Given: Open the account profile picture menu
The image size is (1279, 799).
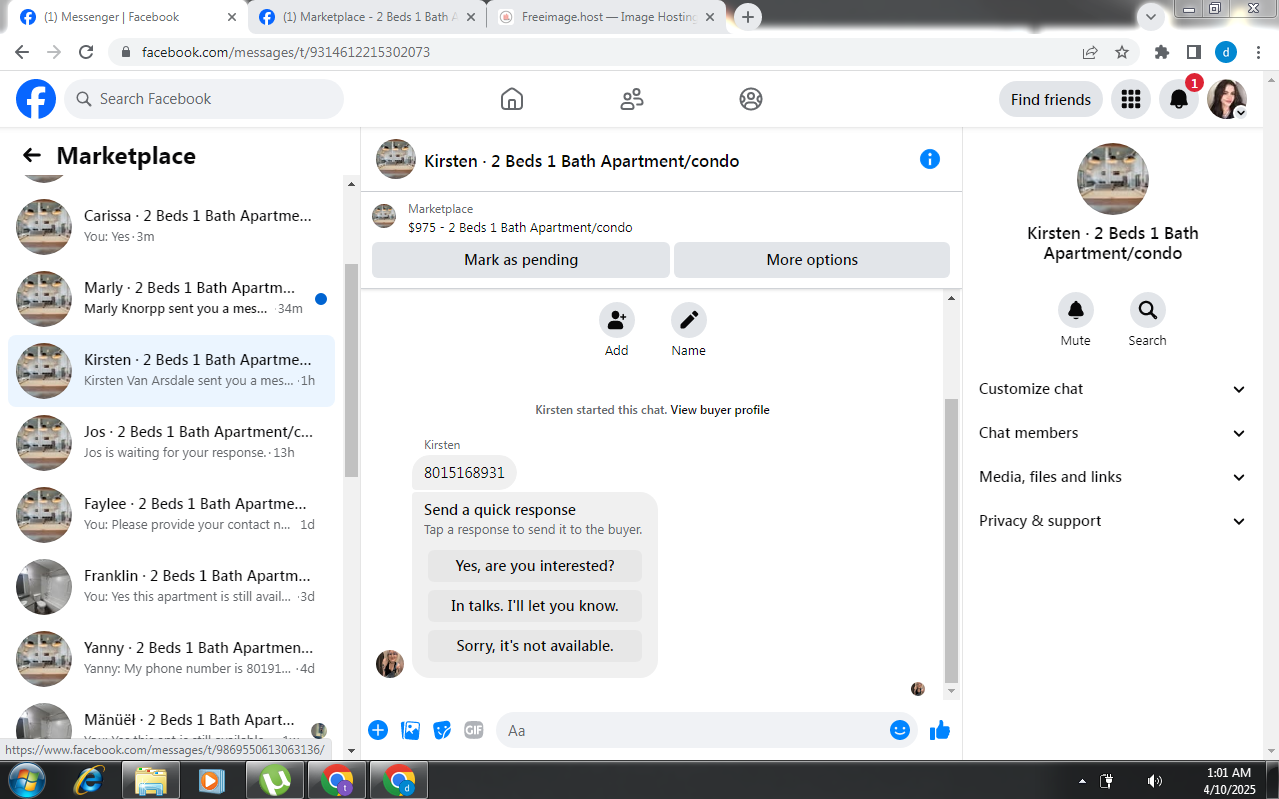Looking at the screenshot, I should click(1227, 99).
